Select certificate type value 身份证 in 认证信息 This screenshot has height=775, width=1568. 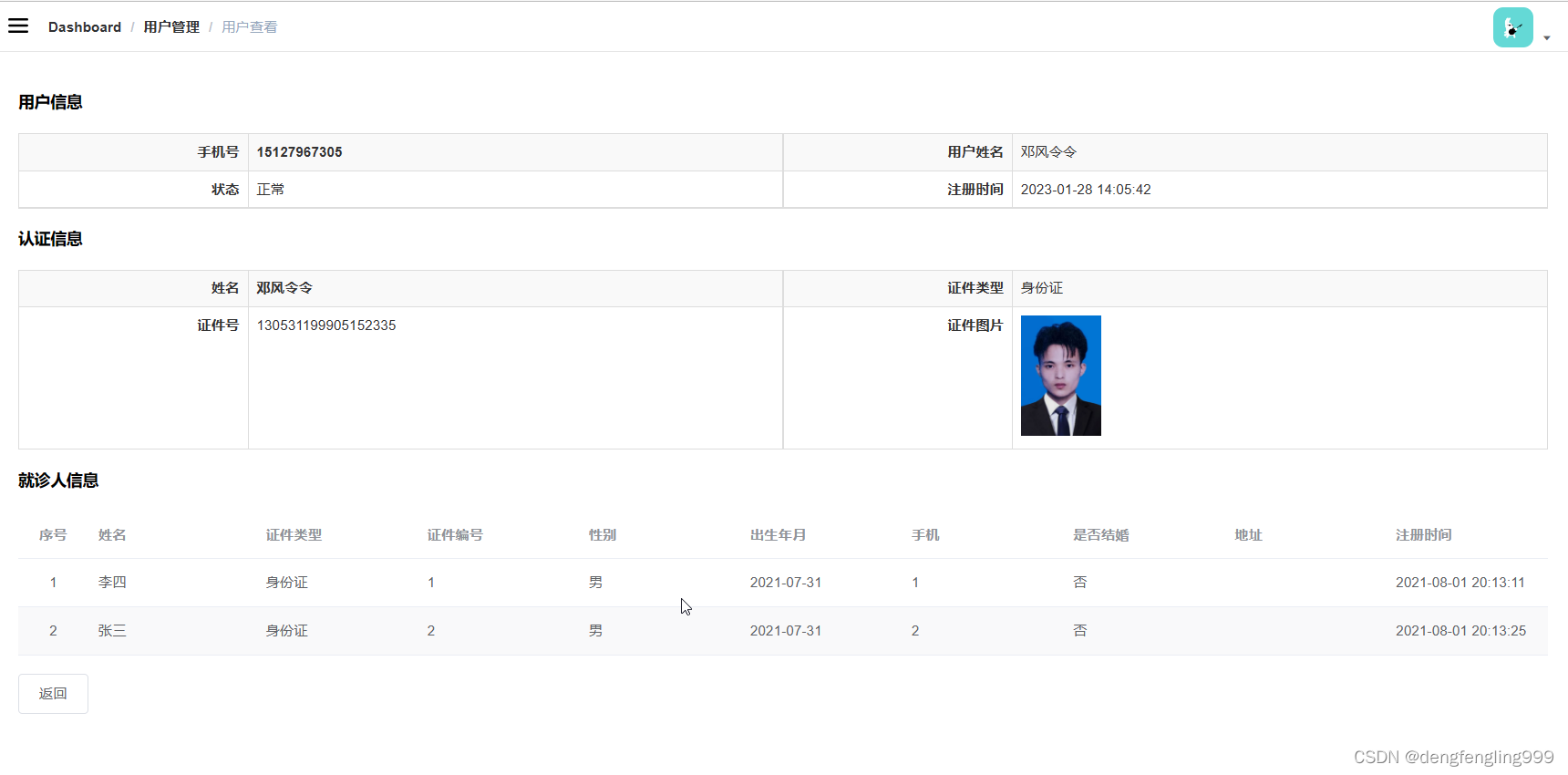[x=1042, y=288]
